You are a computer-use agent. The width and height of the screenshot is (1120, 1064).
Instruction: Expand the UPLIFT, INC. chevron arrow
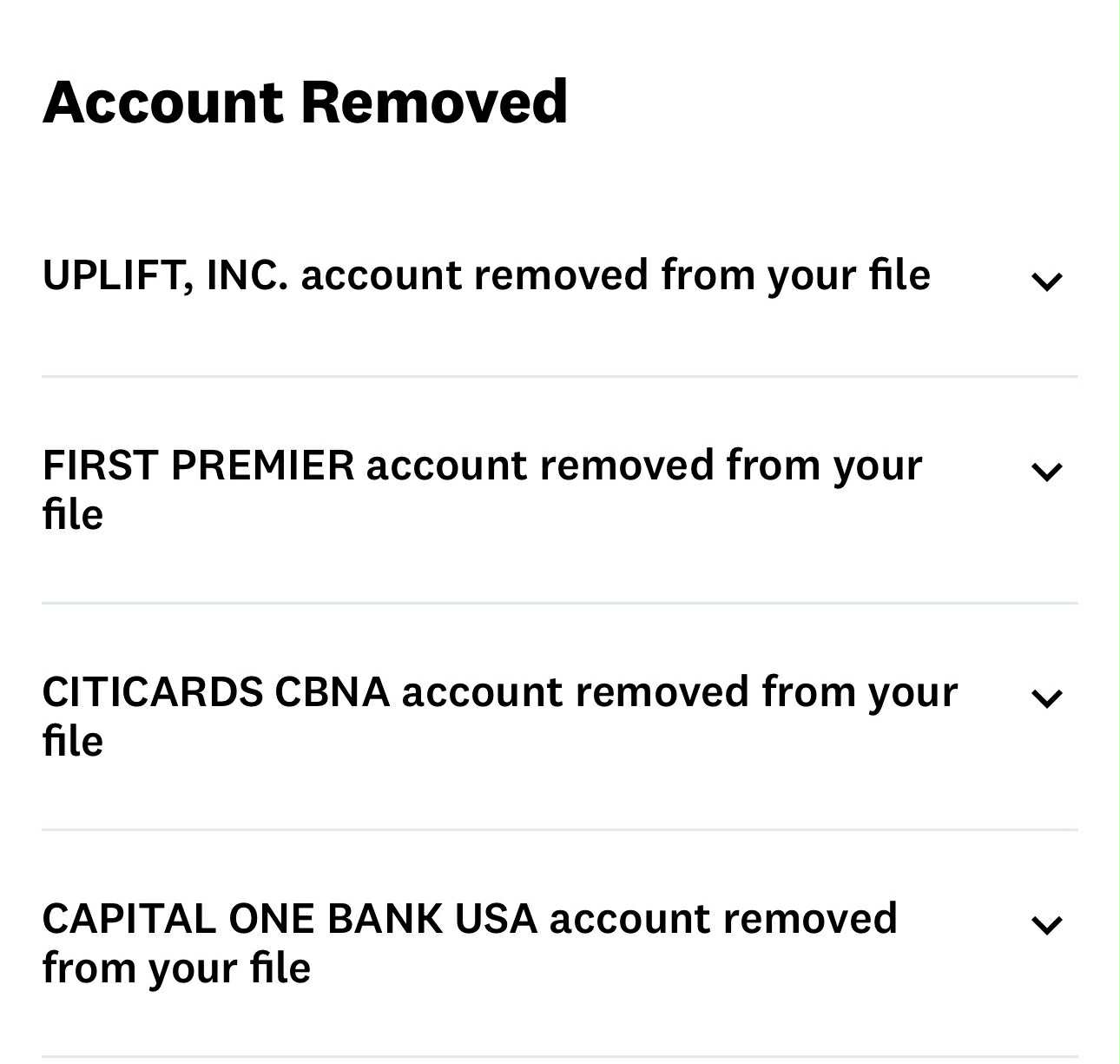1046,281
